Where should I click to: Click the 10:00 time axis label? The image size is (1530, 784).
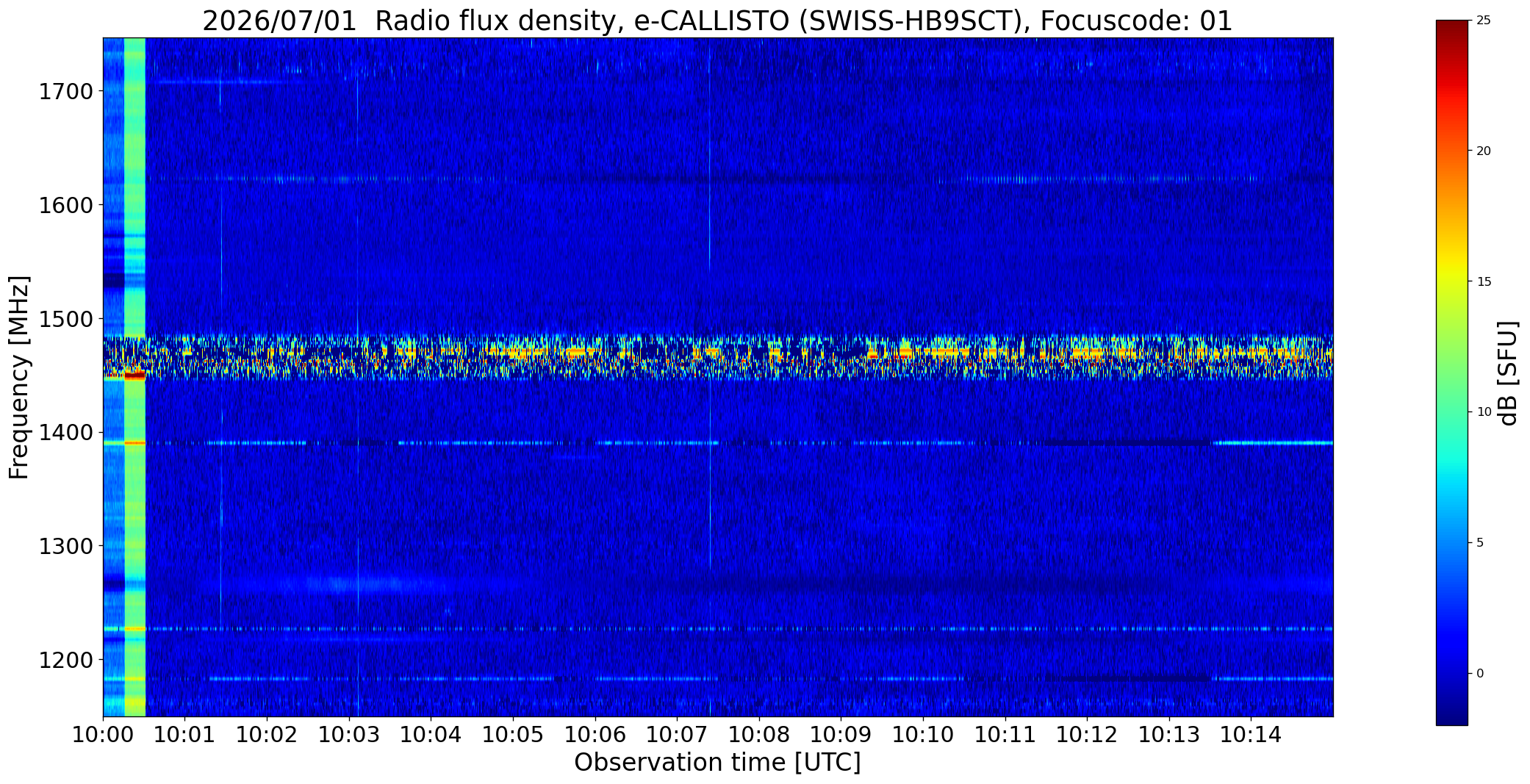pos(103,734)
